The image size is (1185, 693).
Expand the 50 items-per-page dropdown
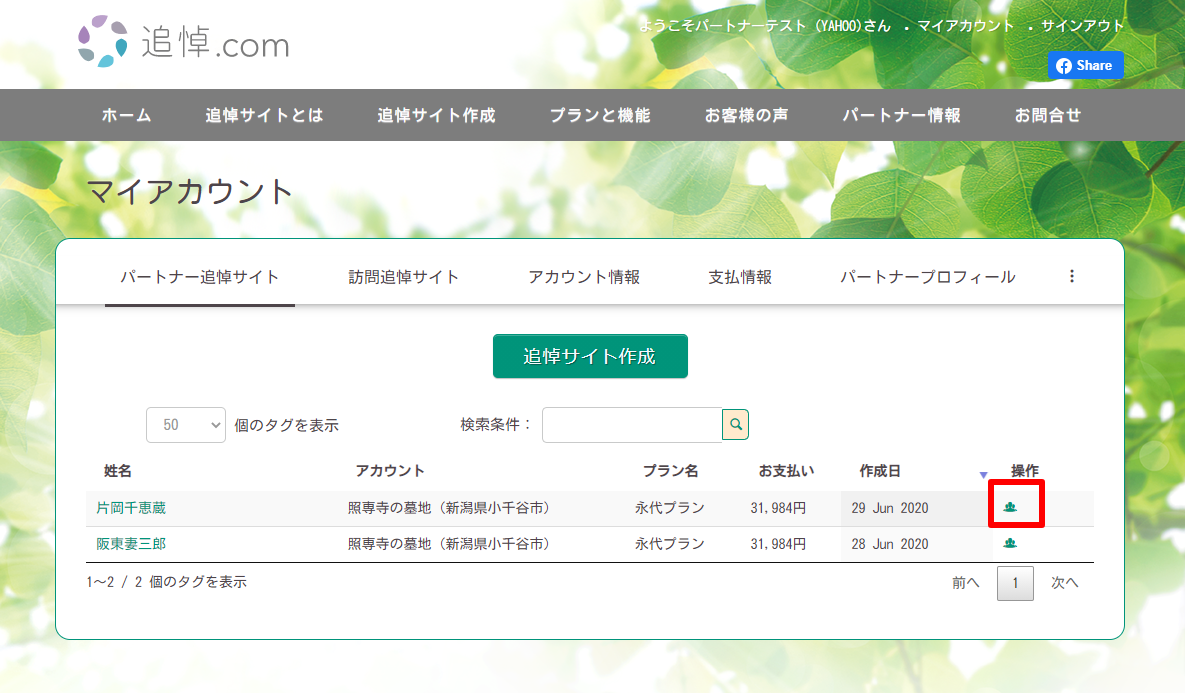[186, 425]
